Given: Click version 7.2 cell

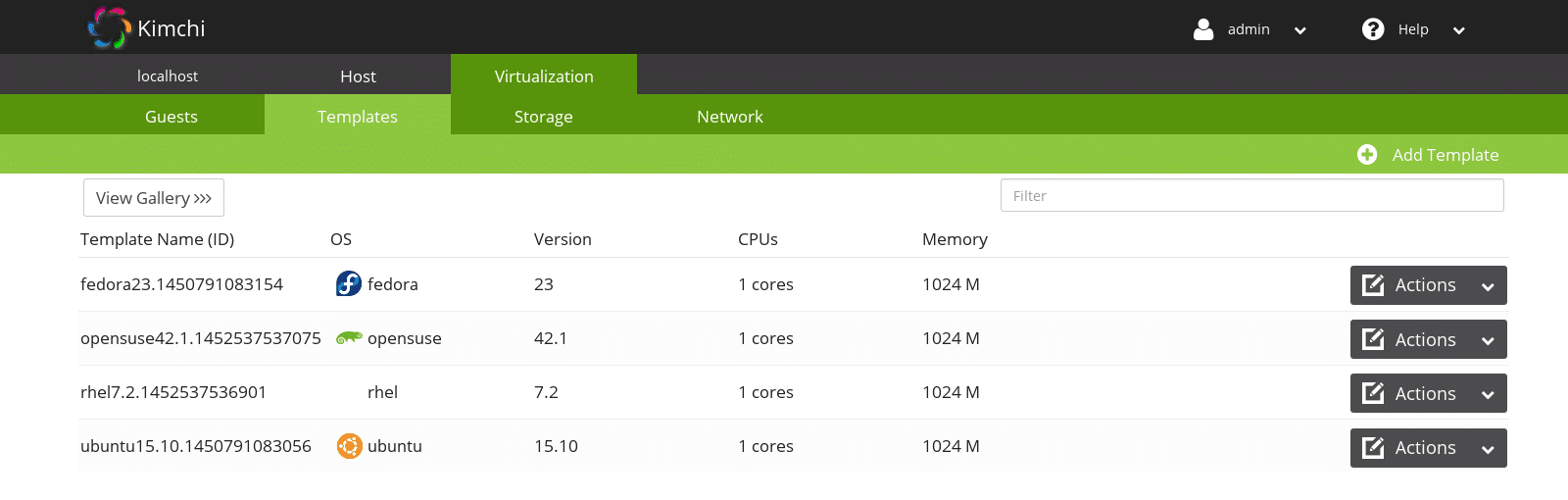Looking at the screenshot, I should pyautogui.click(x=546, y=392).
